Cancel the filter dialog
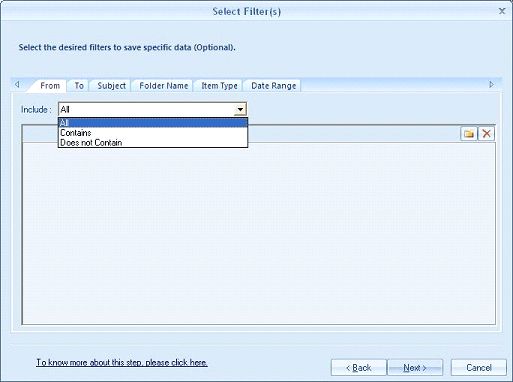 click(x=479, y=368)
